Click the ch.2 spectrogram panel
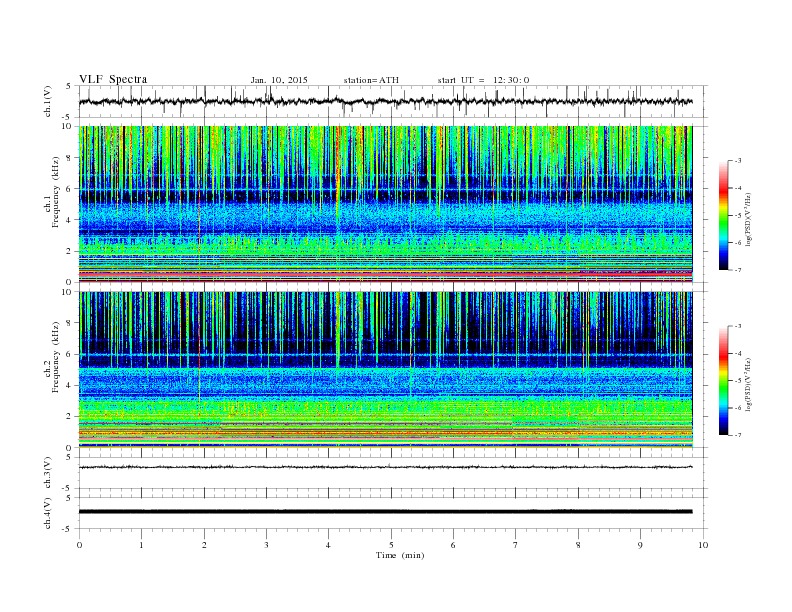 point(385,370)
